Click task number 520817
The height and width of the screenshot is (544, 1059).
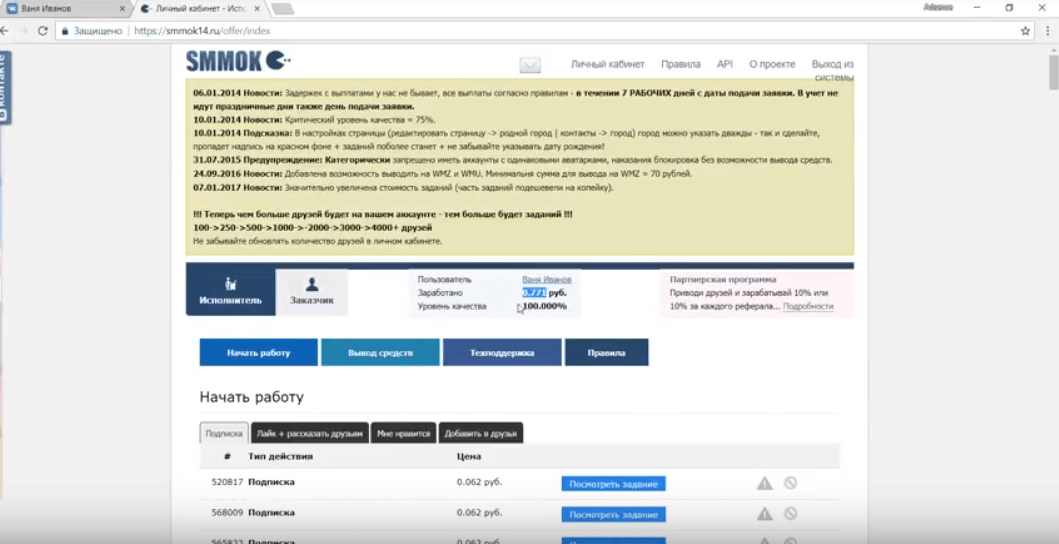click(227, 483)
